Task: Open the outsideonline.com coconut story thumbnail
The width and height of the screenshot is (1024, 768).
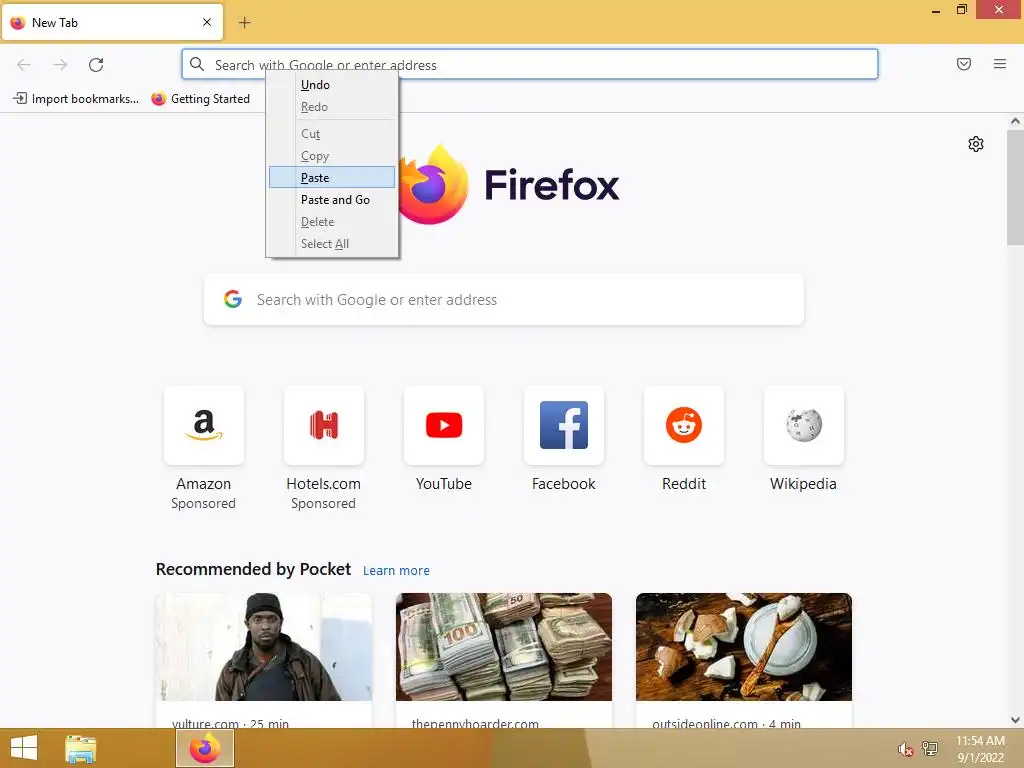Action: pos(744,647)
